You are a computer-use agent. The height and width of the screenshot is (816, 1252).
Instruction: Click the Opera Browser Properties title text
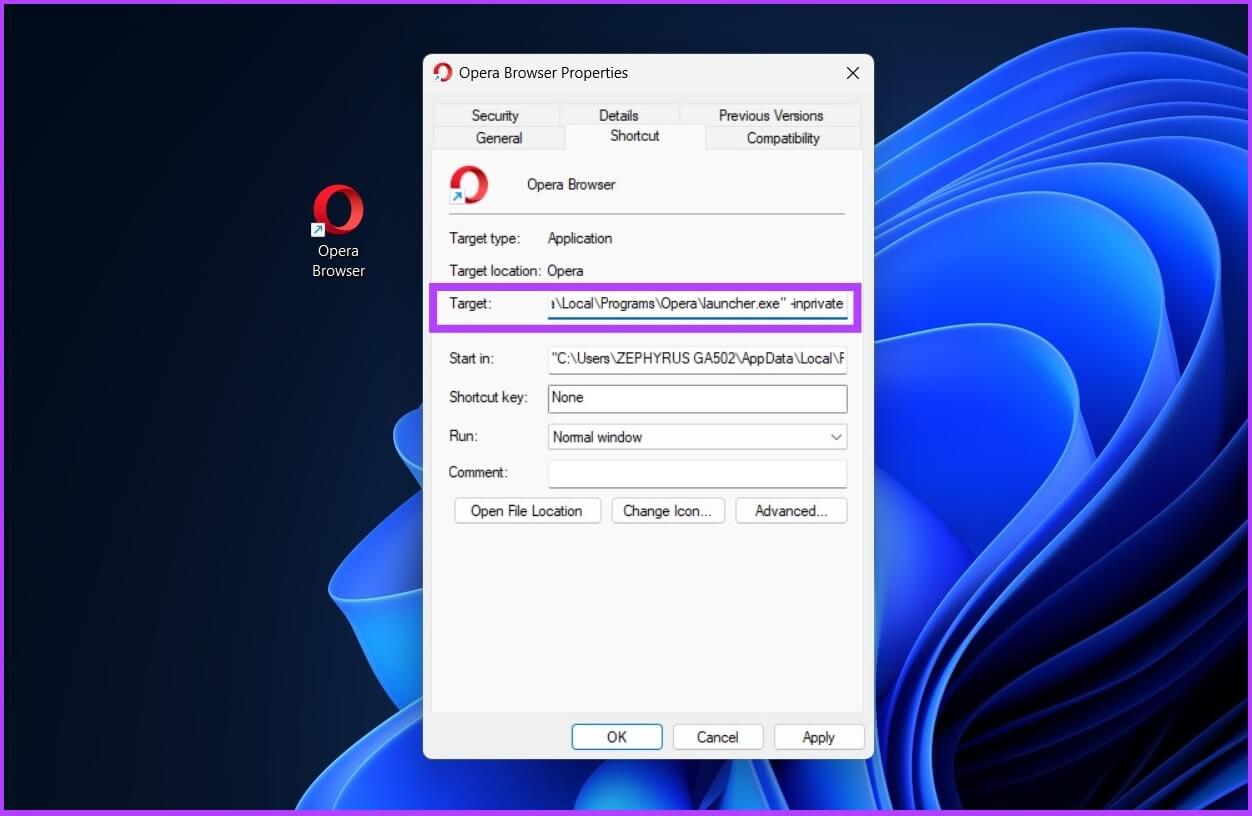[x=543, y=73]
